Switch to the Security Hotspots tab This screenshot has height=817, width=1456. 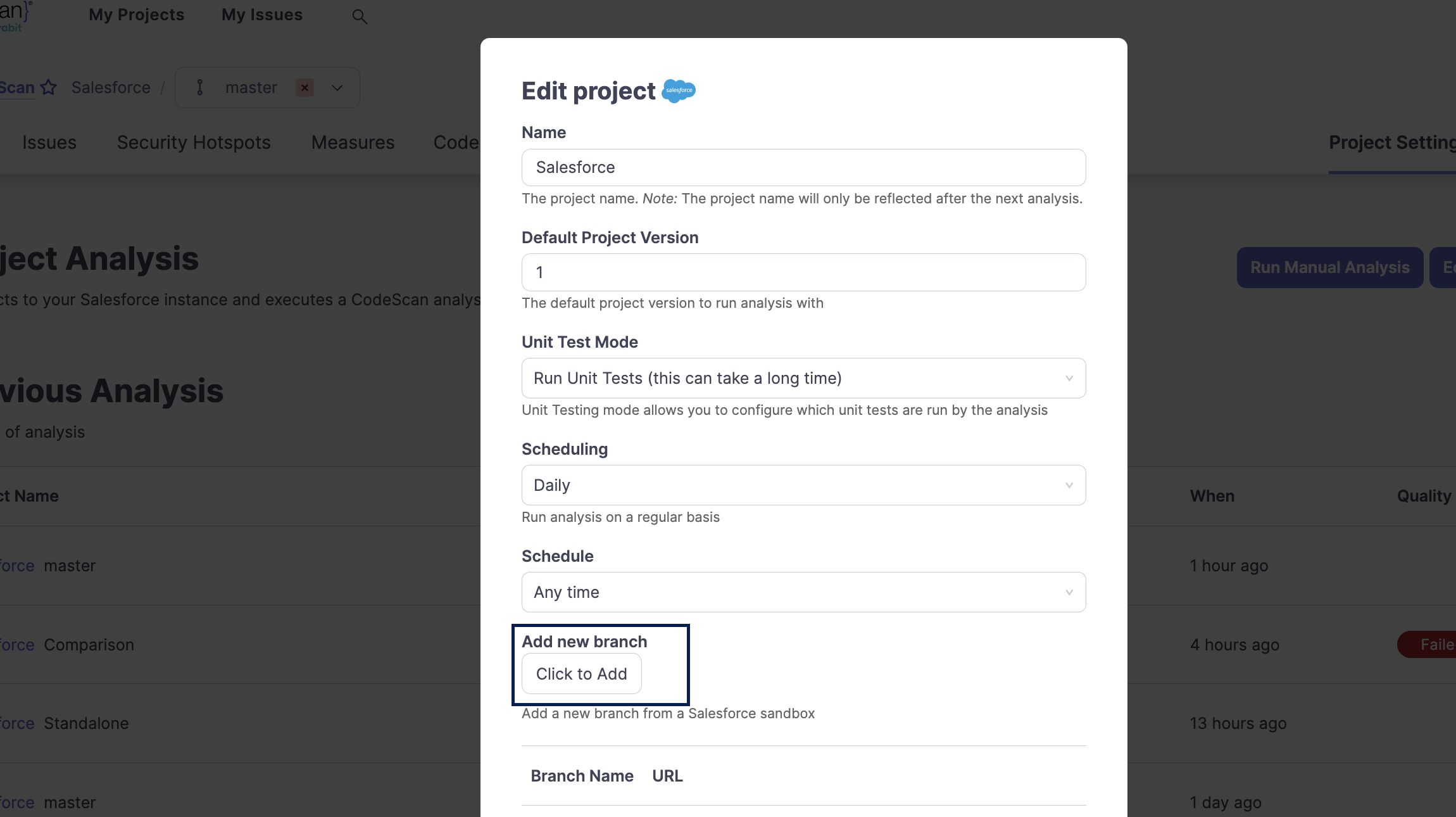pos(194,142)
